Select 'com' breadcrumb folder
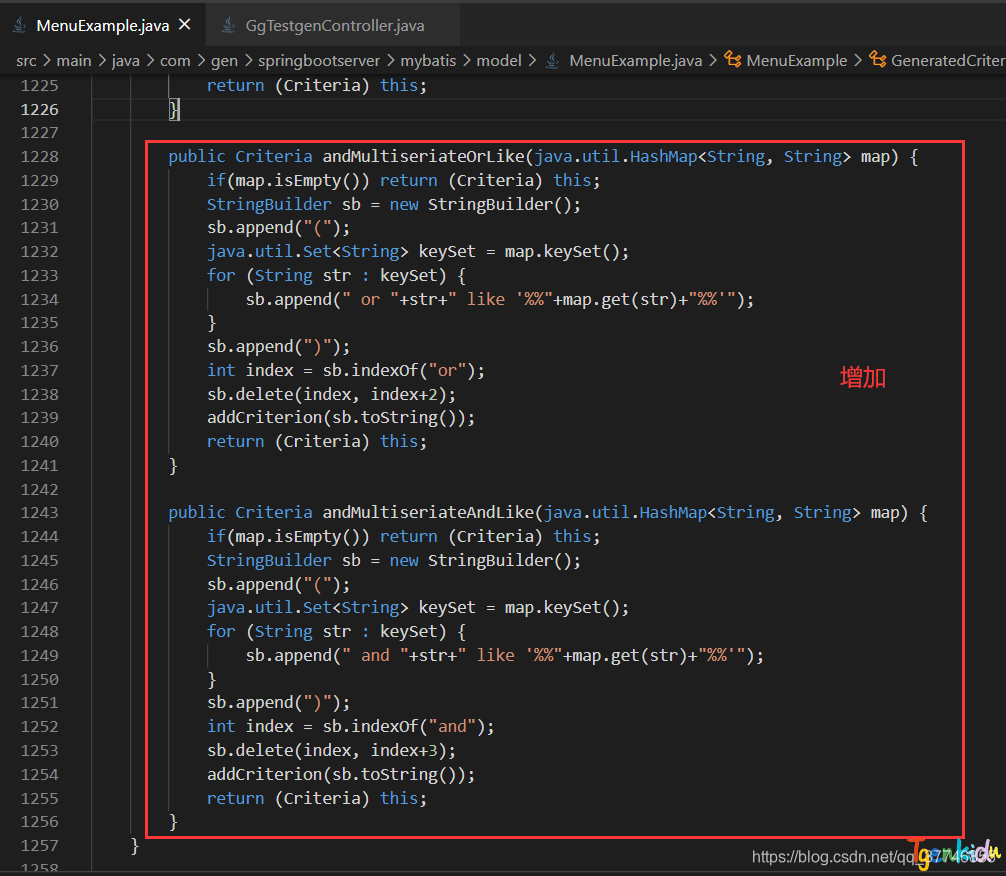 pyautogui.click(x=175, y=61)
